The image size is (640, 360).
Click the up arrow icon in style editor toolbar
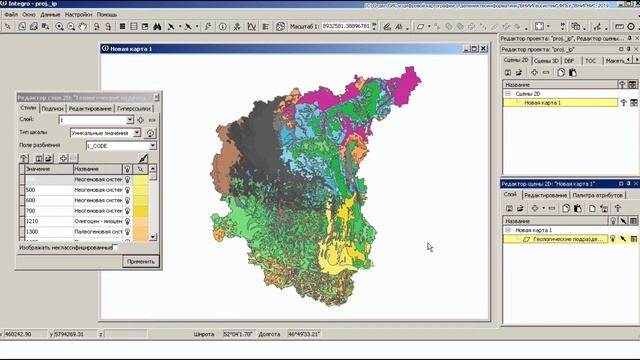tap(24, 158)
